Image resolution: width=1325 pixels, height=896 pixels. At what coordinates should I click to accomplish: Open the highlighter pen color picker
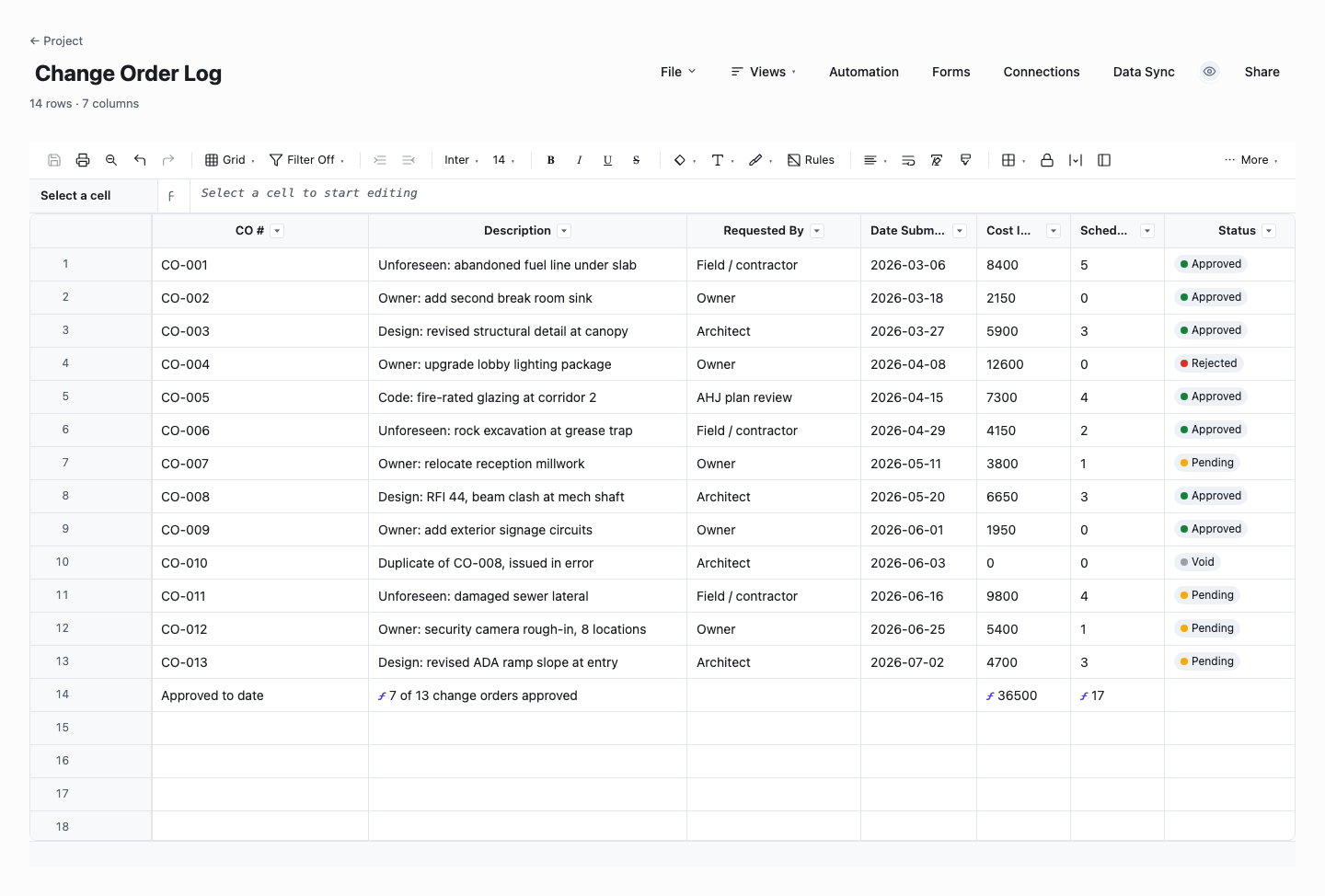coord(761,160)
